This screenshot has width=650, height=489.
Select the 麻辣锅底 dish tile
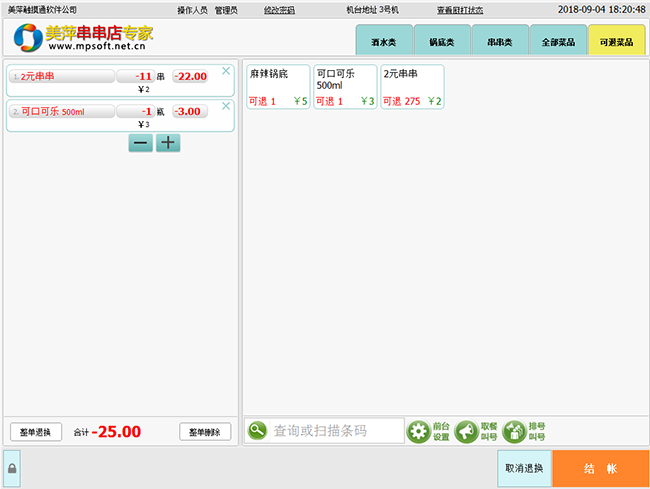(x=278, y=87)
